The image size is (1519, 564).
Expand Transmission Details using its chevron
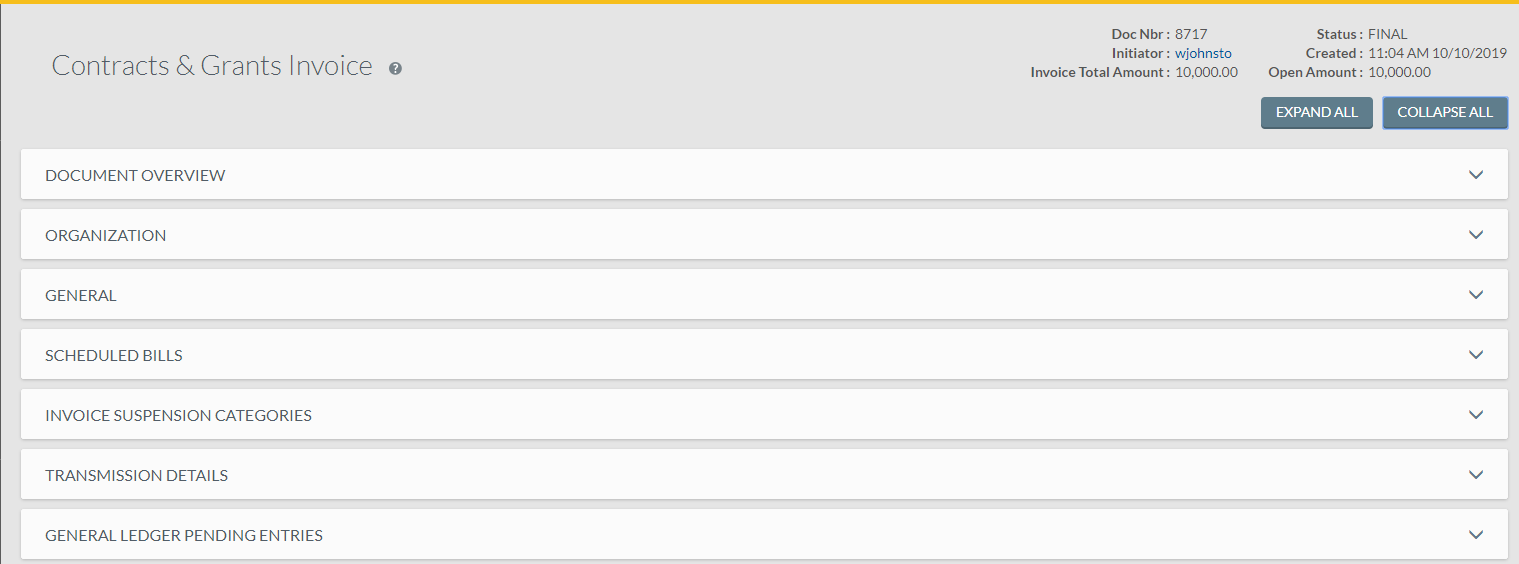[x=1476, y=475]
